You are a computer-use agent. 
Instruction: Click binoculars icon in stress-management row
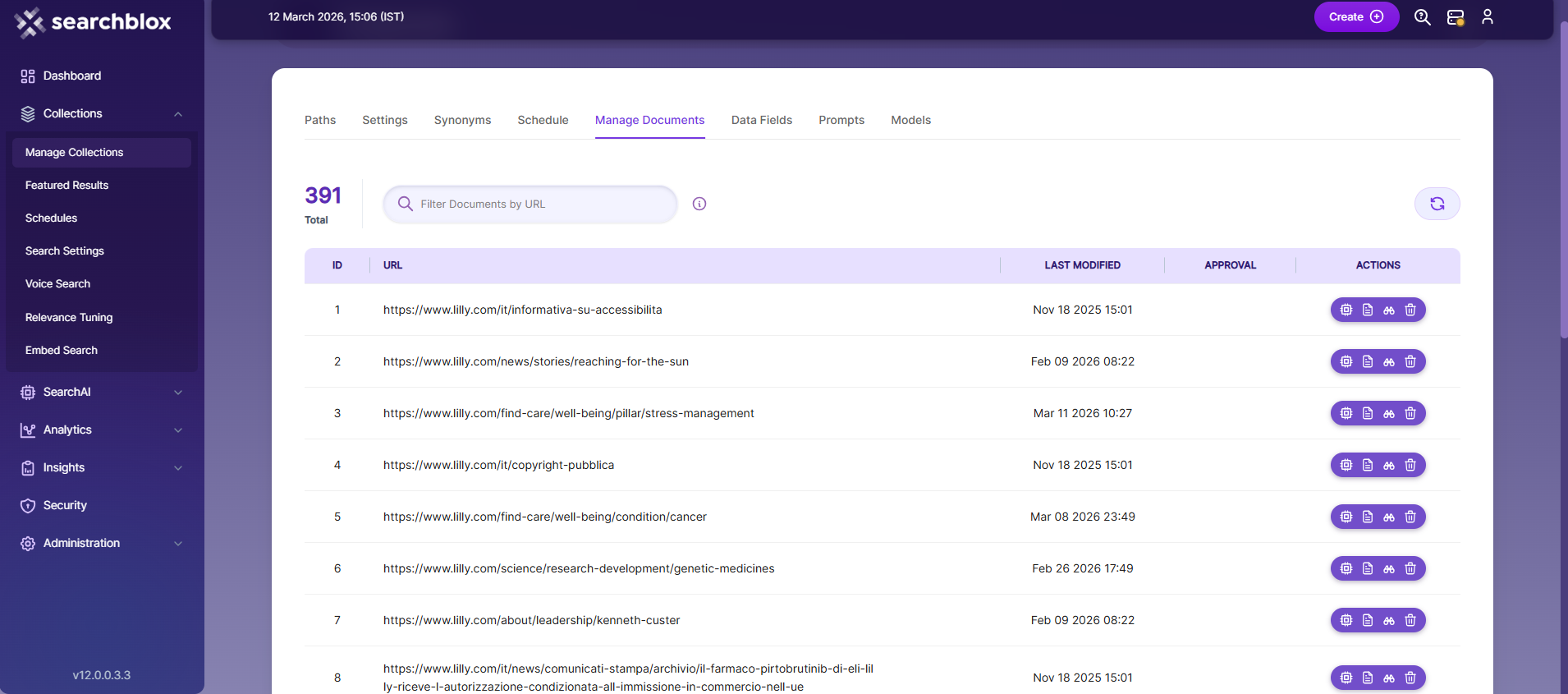[x=1389, y=413]
